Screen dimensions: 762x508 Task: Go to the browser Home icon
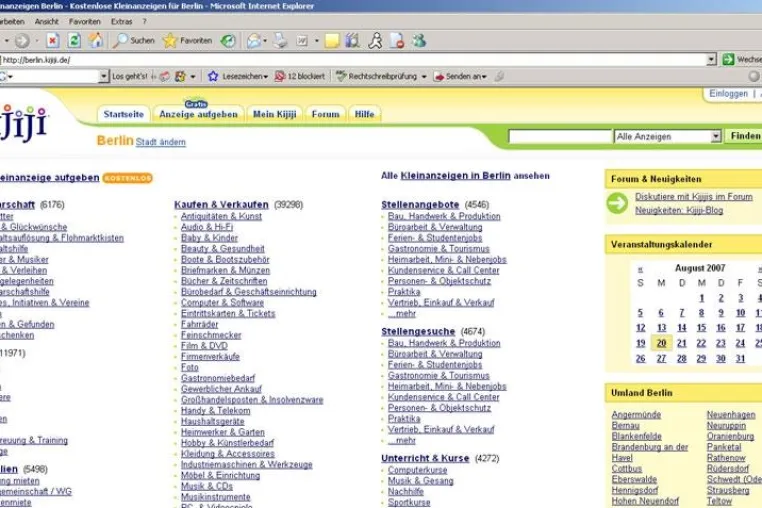point(95,40)
